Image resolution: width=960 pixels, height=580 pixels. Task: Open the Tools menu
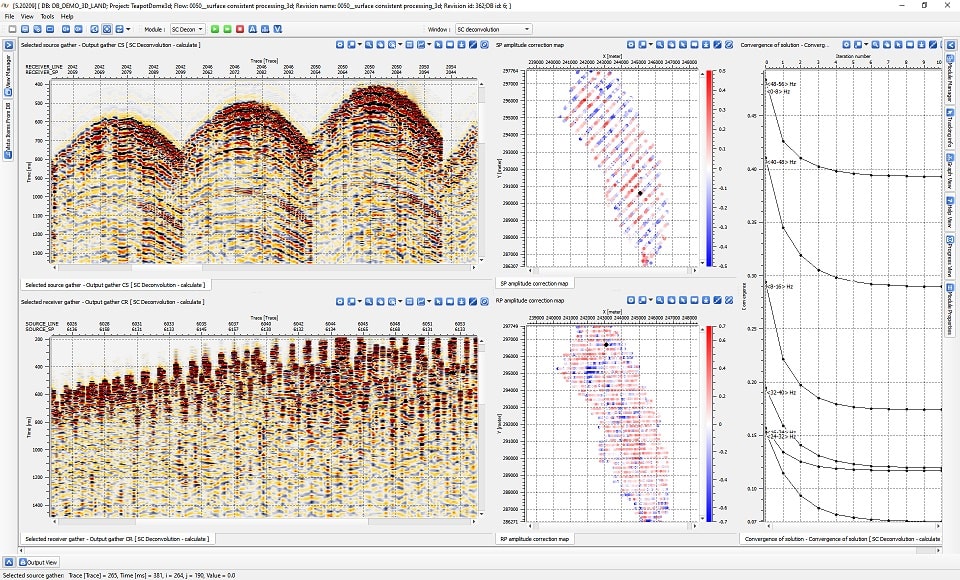[x=47, y=17]
